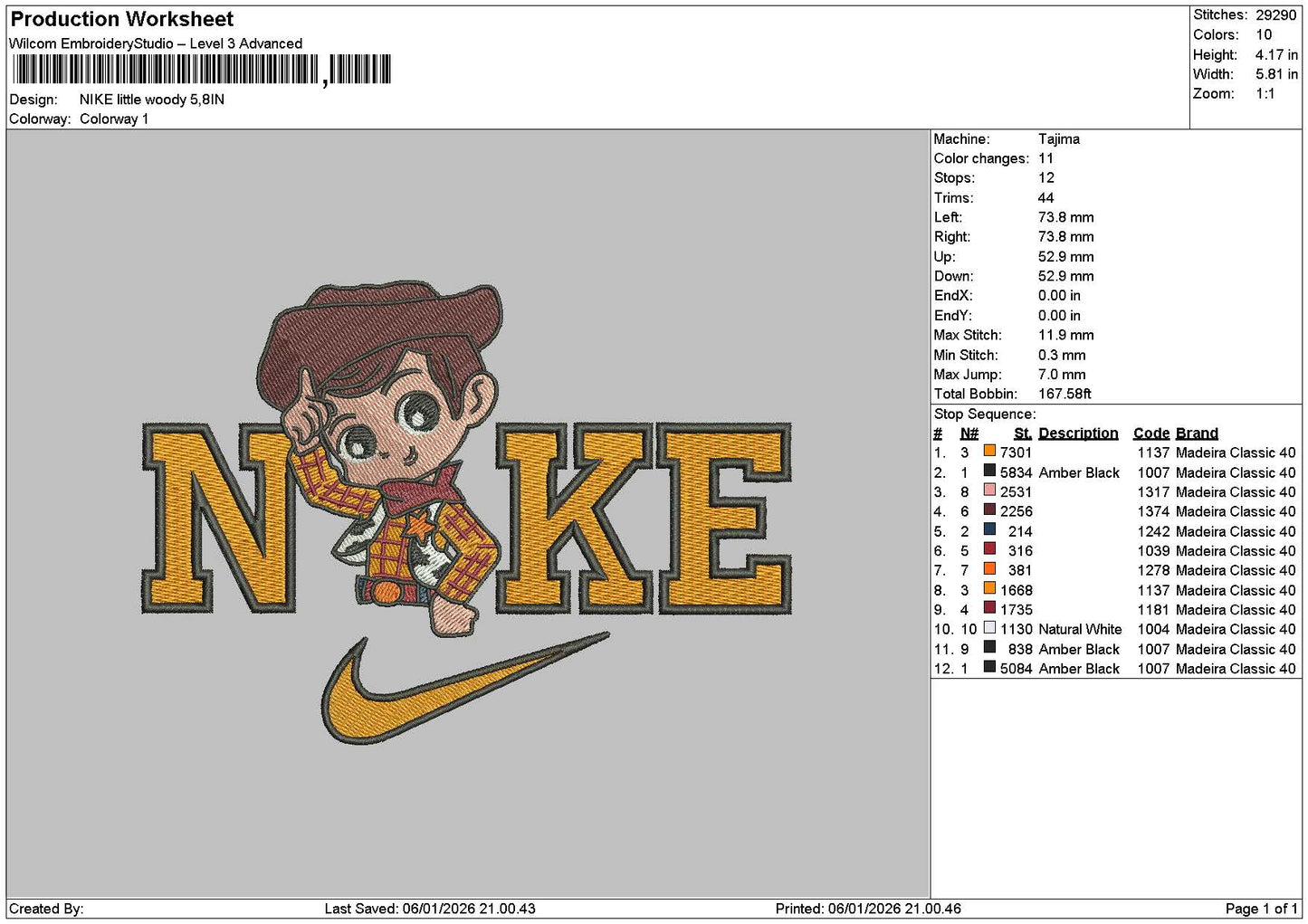1308x924 pixels.
Task: Select the navy blue swatch beside 214
Action: click(x=989, y=530)
